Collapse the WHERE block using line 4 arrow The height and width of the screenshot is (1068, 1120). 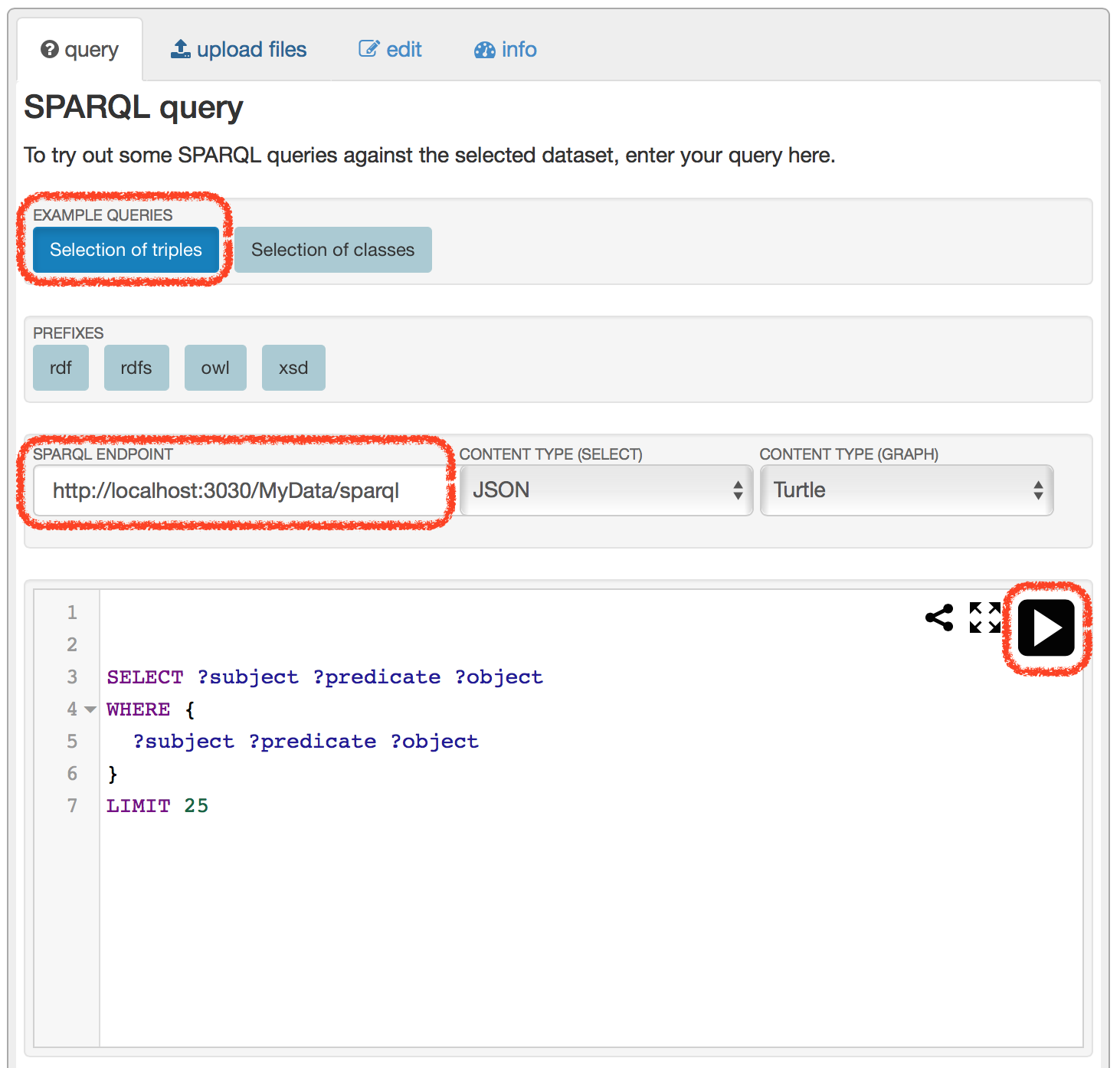pos(90,709)
